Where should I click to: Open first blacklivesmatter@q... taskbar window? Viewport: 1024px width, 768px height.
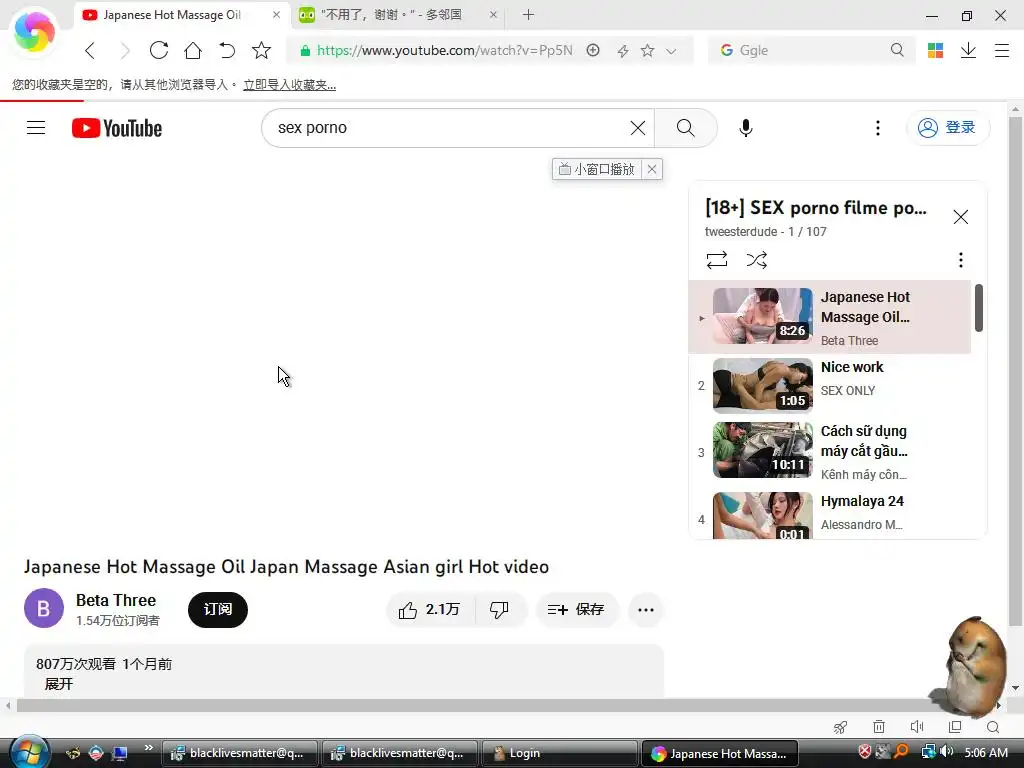240,753
